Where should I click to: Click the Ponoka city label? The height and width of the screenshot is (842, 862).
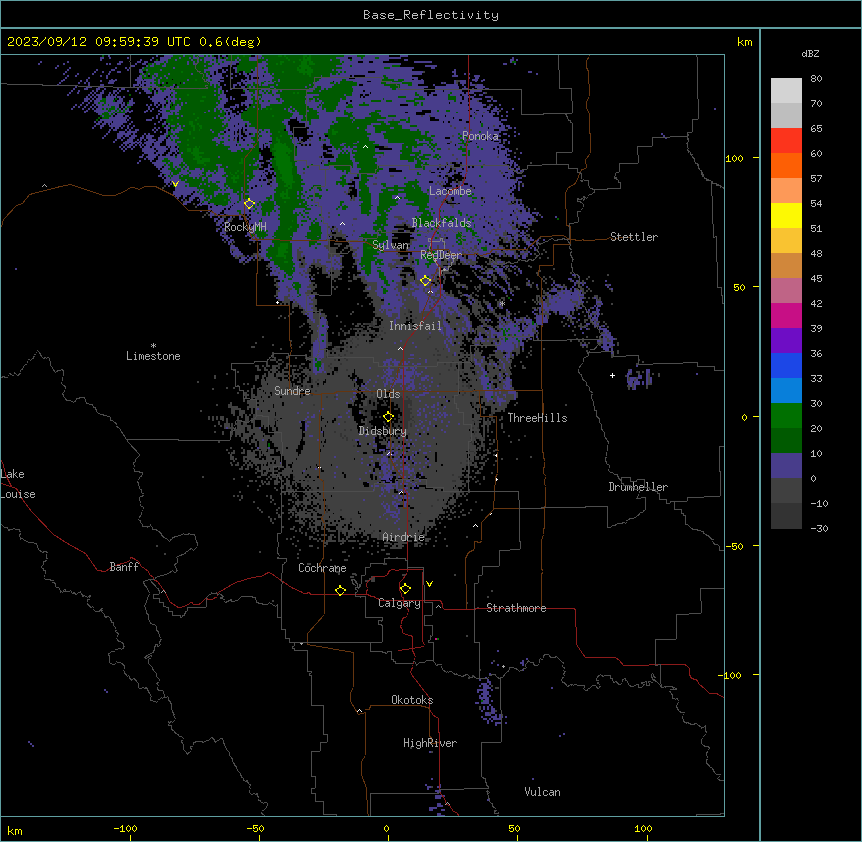[x=480, y=136]
